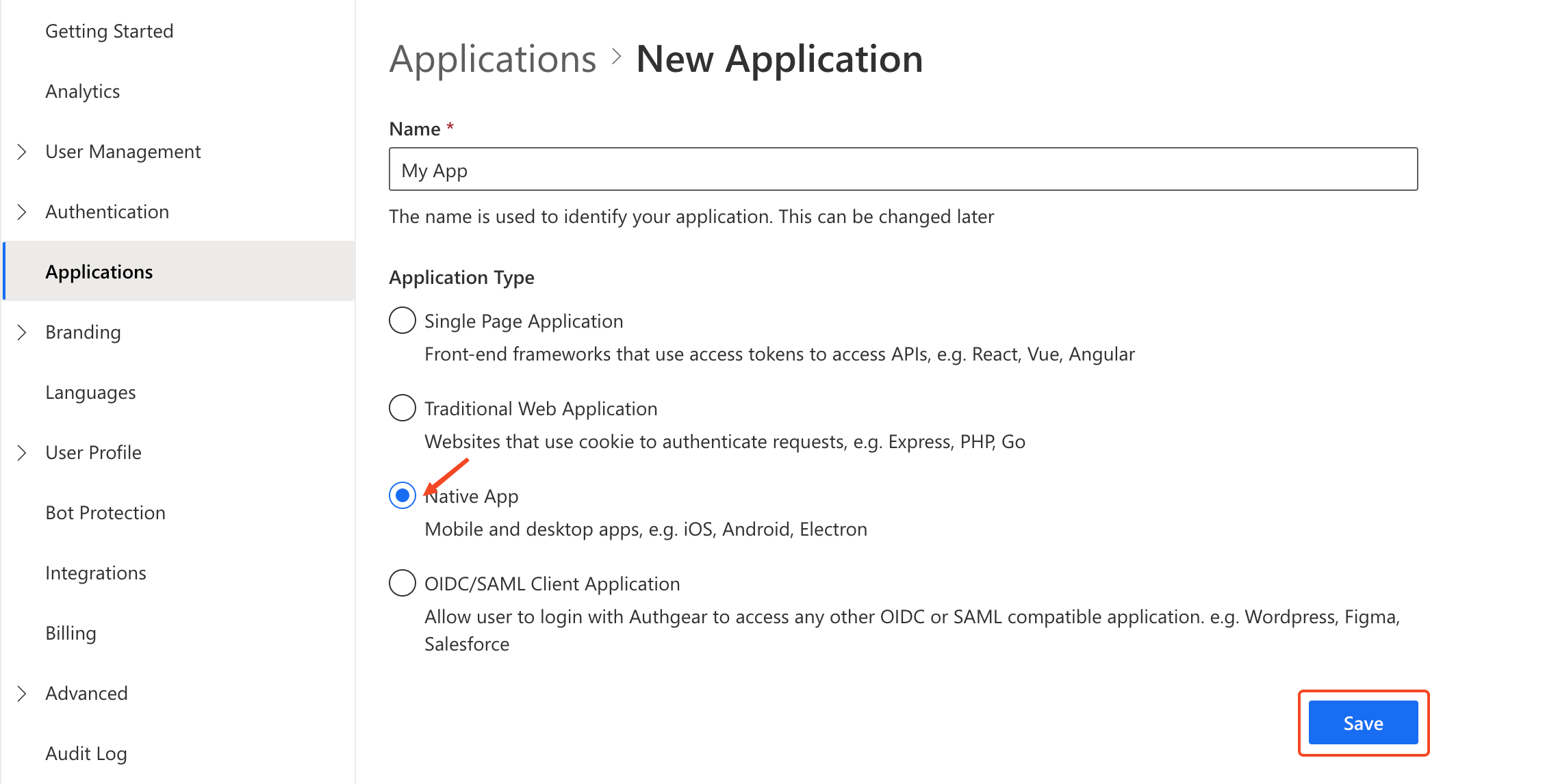Expand the Branding menu chevron
1558x784 pixels.
pyautogui.click(x=22, y=332)
